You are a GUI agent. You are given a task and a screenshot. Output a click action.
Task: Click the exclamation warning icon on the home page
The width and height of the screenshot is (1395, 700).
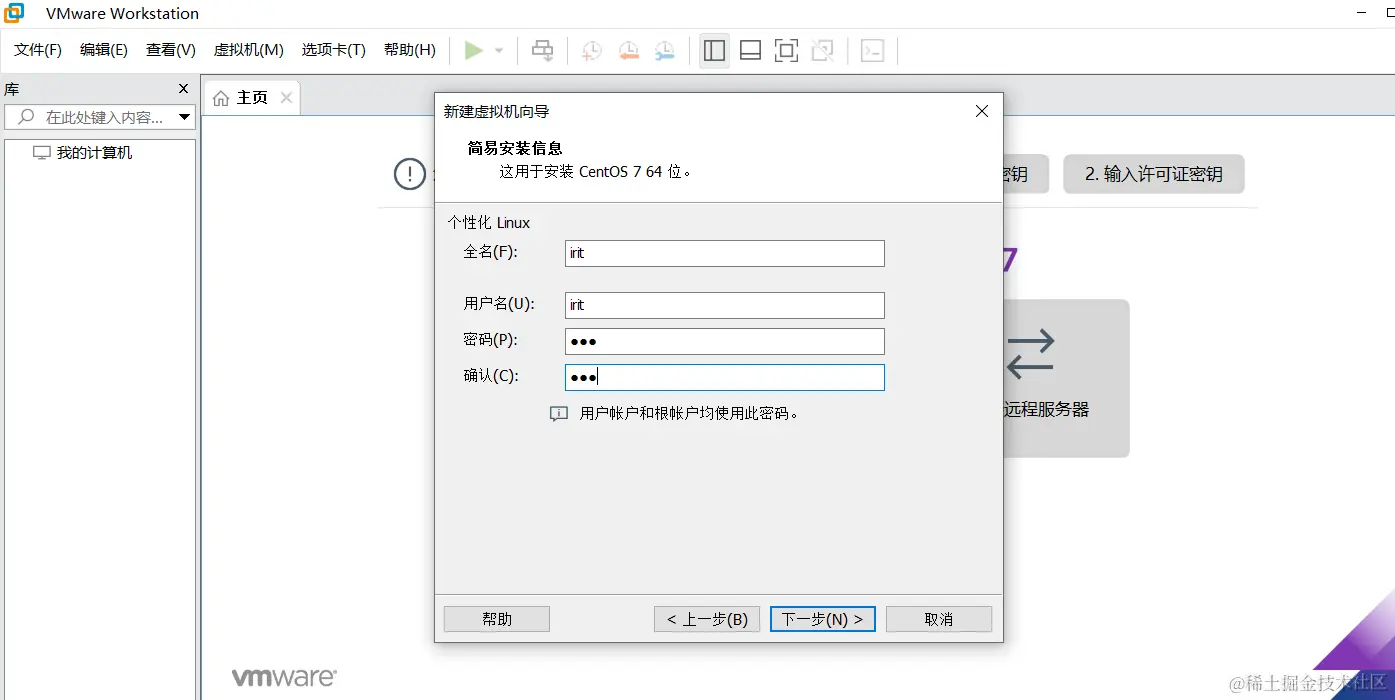(x=410, y=174)
